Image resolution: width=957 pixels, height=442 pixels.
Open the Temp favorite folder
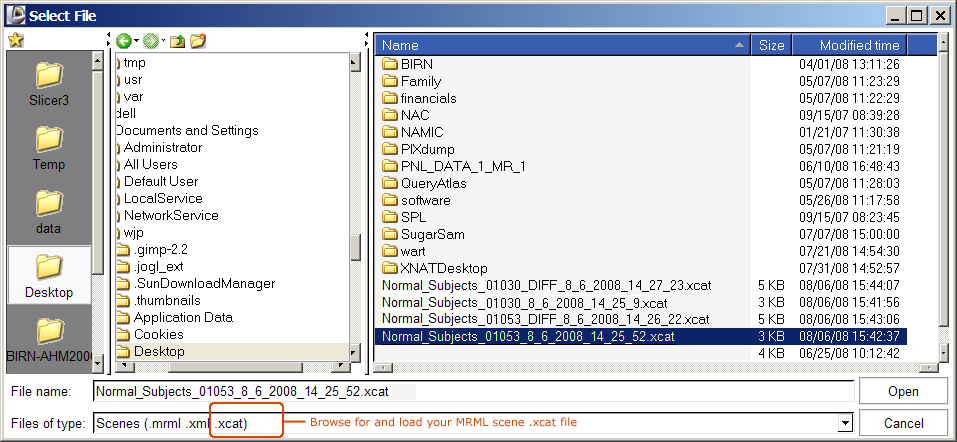(x=48, y=148)
